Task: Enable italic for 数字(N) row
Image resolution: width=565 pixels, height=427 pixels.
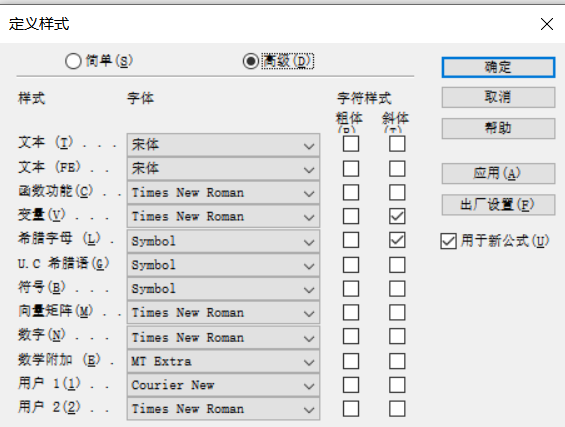Action: coord(397,336)
